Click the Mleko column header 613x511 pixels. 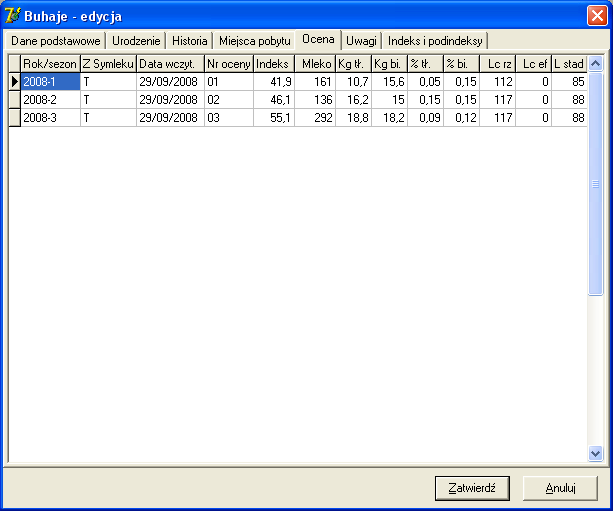click(315, 64)
